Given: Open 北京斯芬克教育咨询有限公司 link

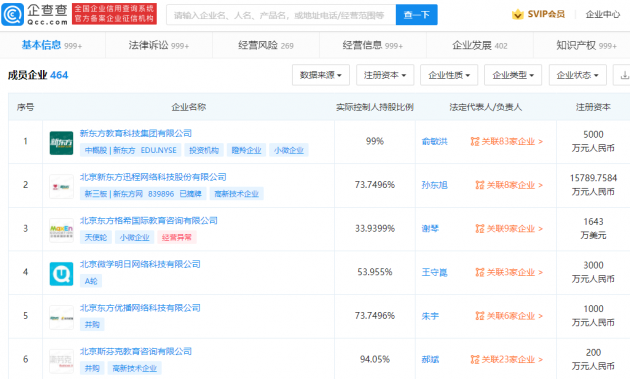Looking at the screenshot, I should tap(136, 351).
